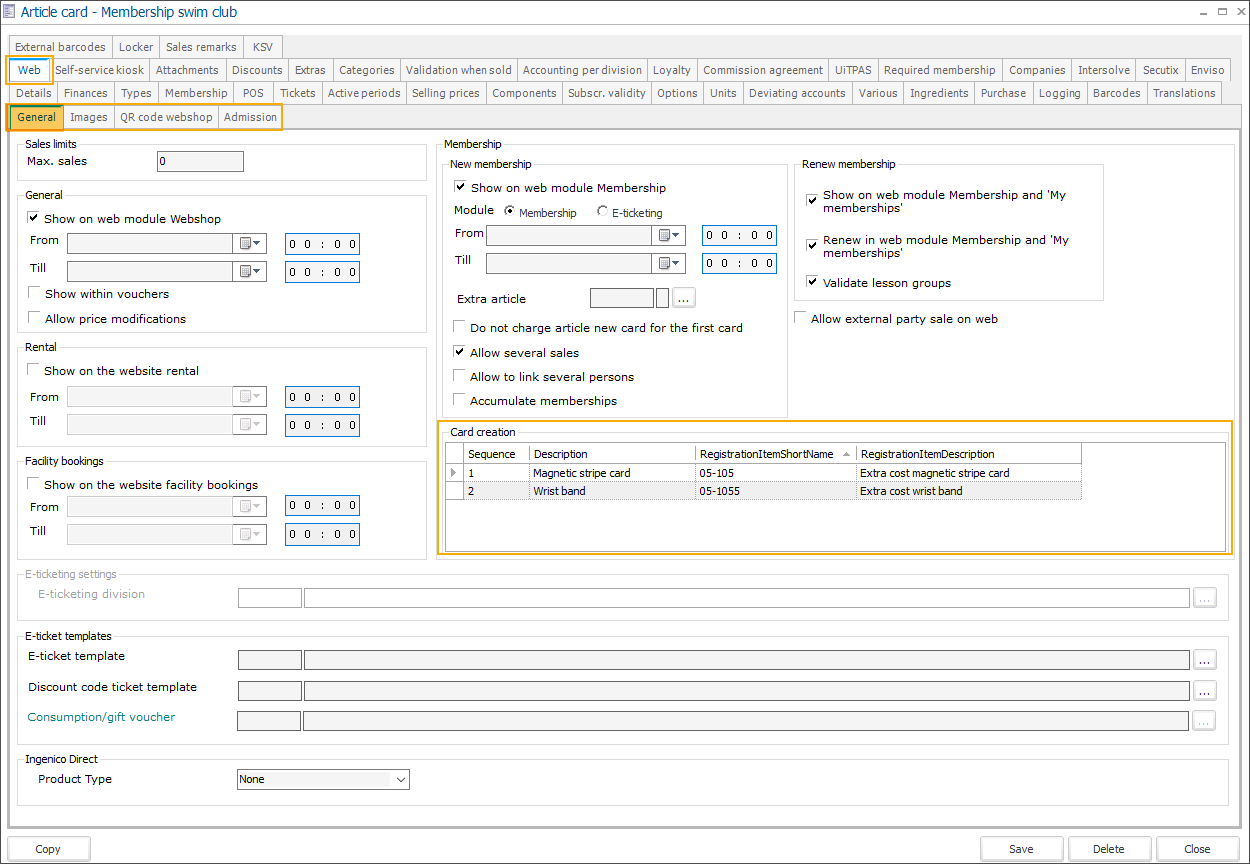Open calendar picker for Webshop From date
This screenshot has height=864, width=1250.
click(x=249, y=243)
